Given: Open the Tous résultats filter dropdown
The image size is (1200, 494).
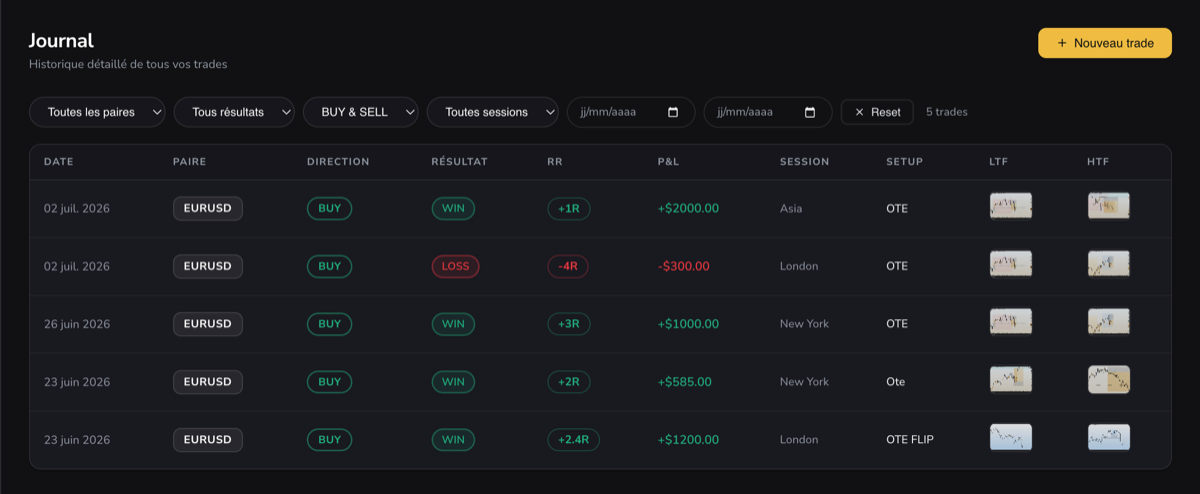Looking at the screenshot, I should pyautogui.click(x=235, y=112).
